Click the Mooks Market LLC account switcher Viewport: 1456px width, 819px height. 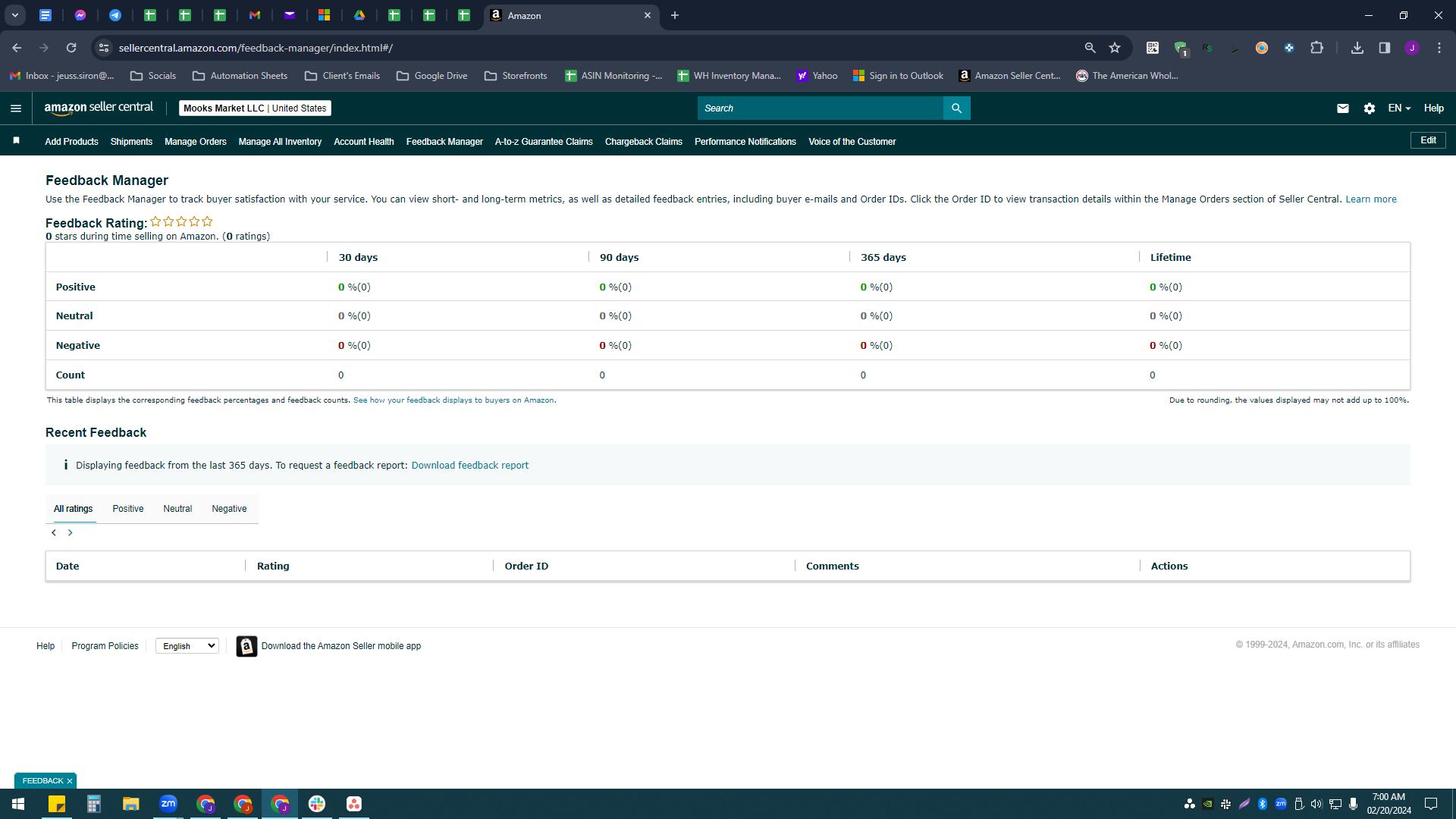click(x=255, y=108)
